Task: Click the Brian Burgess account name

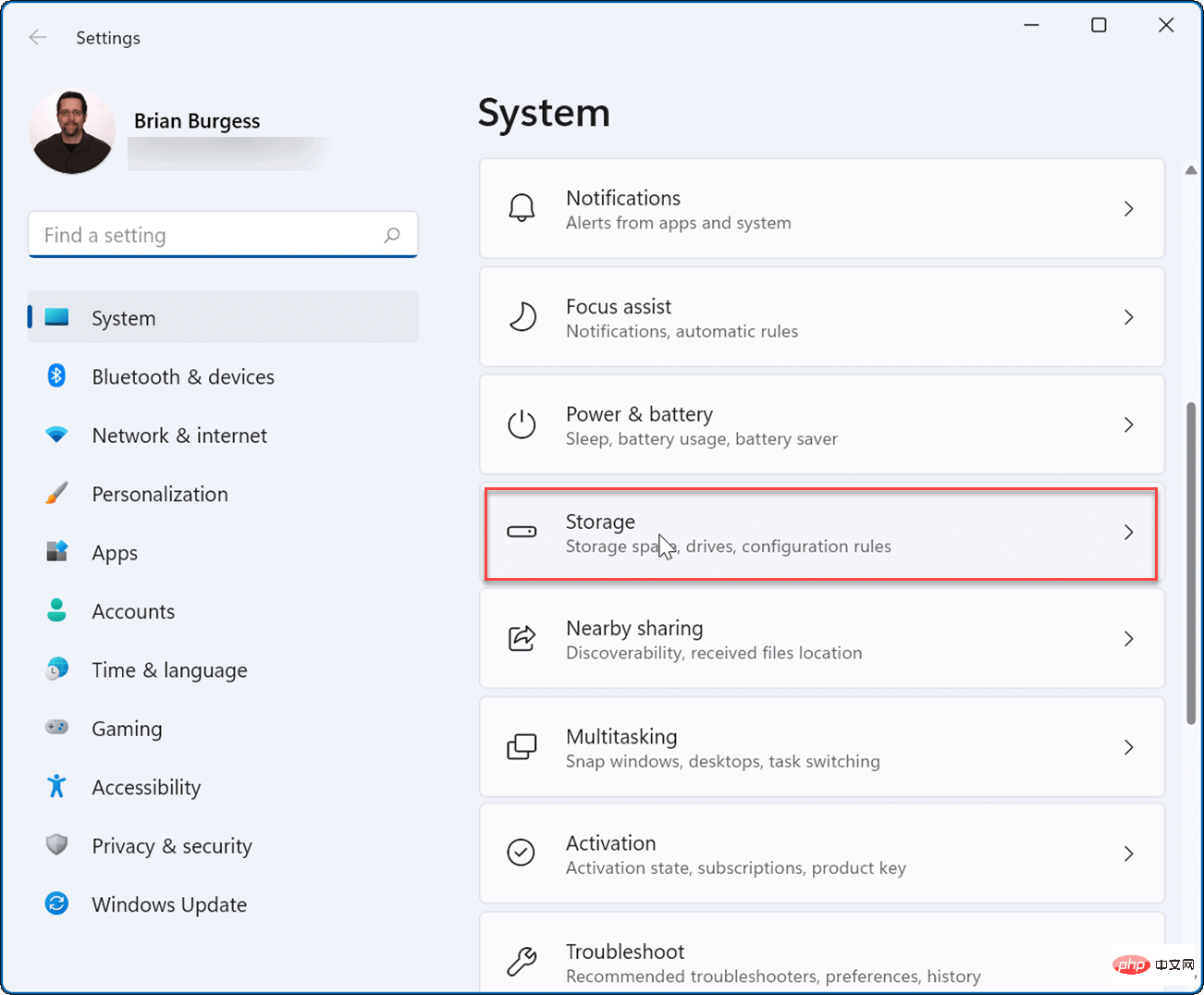Action: pyautogui.click(x=197, y=121)
